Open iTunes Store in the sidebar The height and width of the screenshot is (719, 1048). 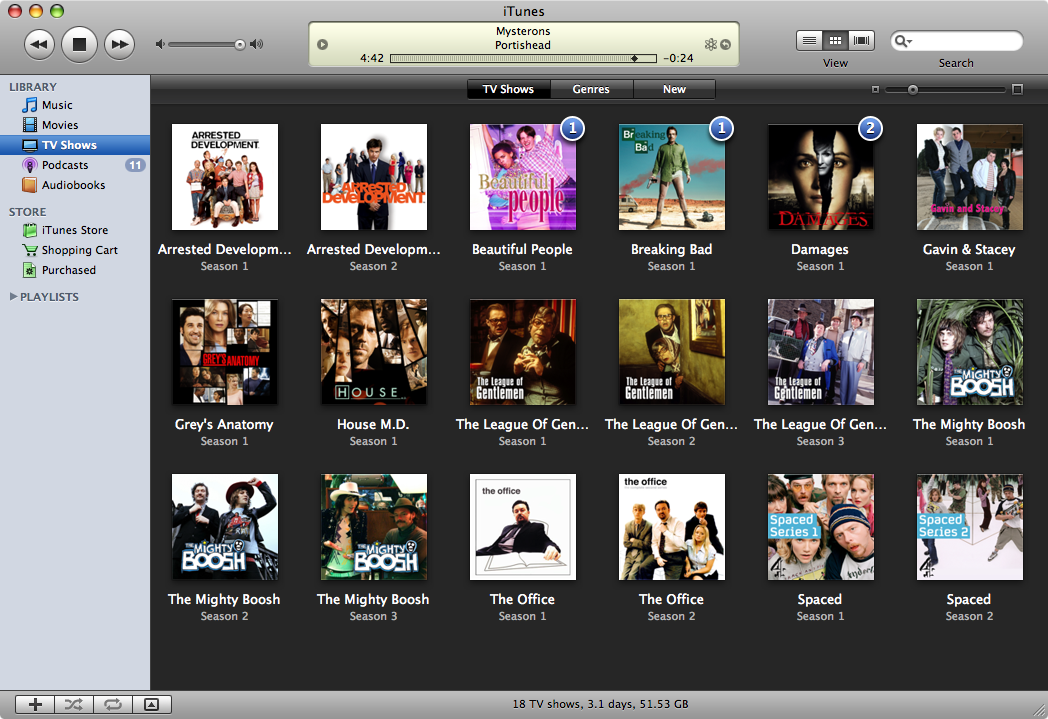click(x=75, y=230)
